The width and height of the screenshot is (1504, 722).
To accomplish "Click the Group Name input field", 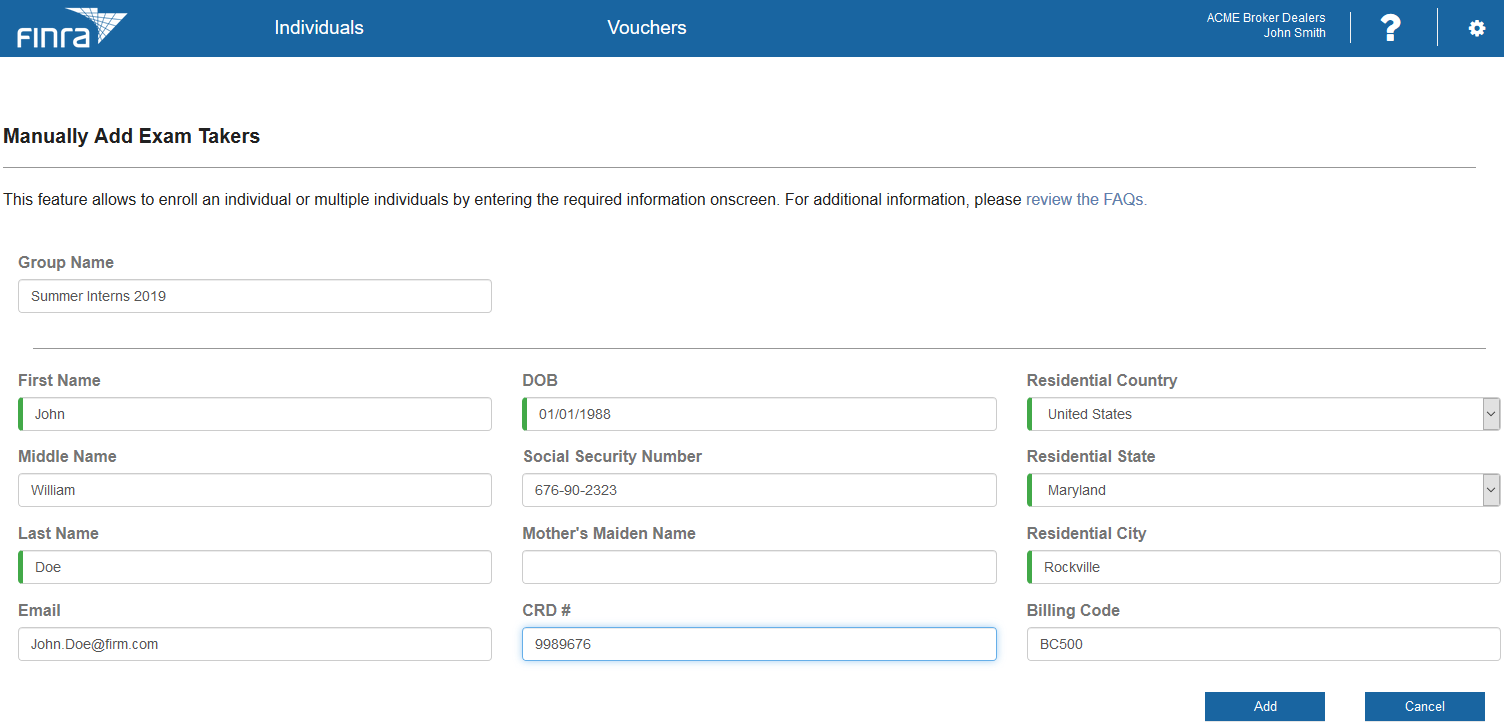I will pos(255,296).
